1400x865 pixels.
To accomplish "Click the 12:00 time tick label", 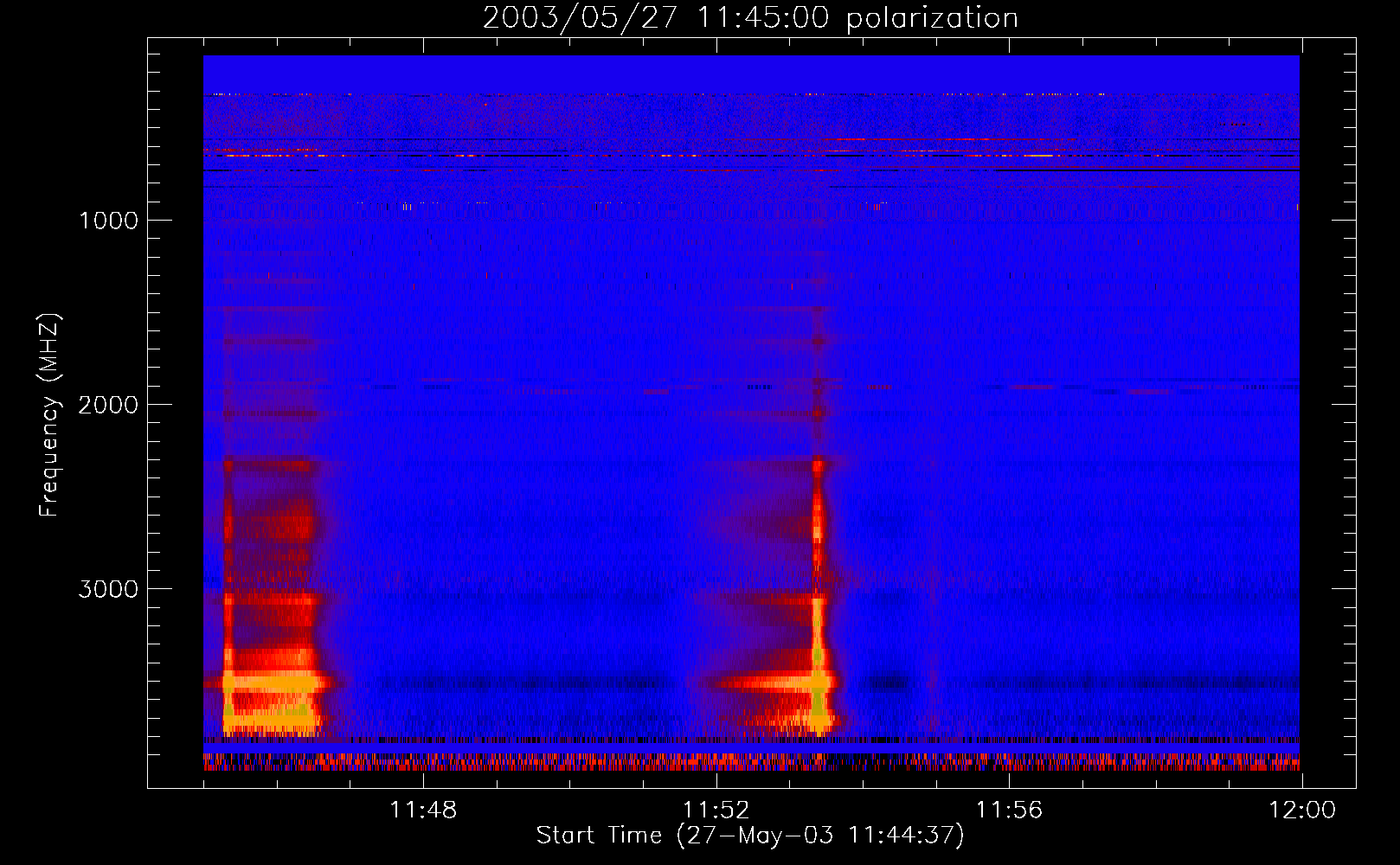I will (x=1302, y=811).
